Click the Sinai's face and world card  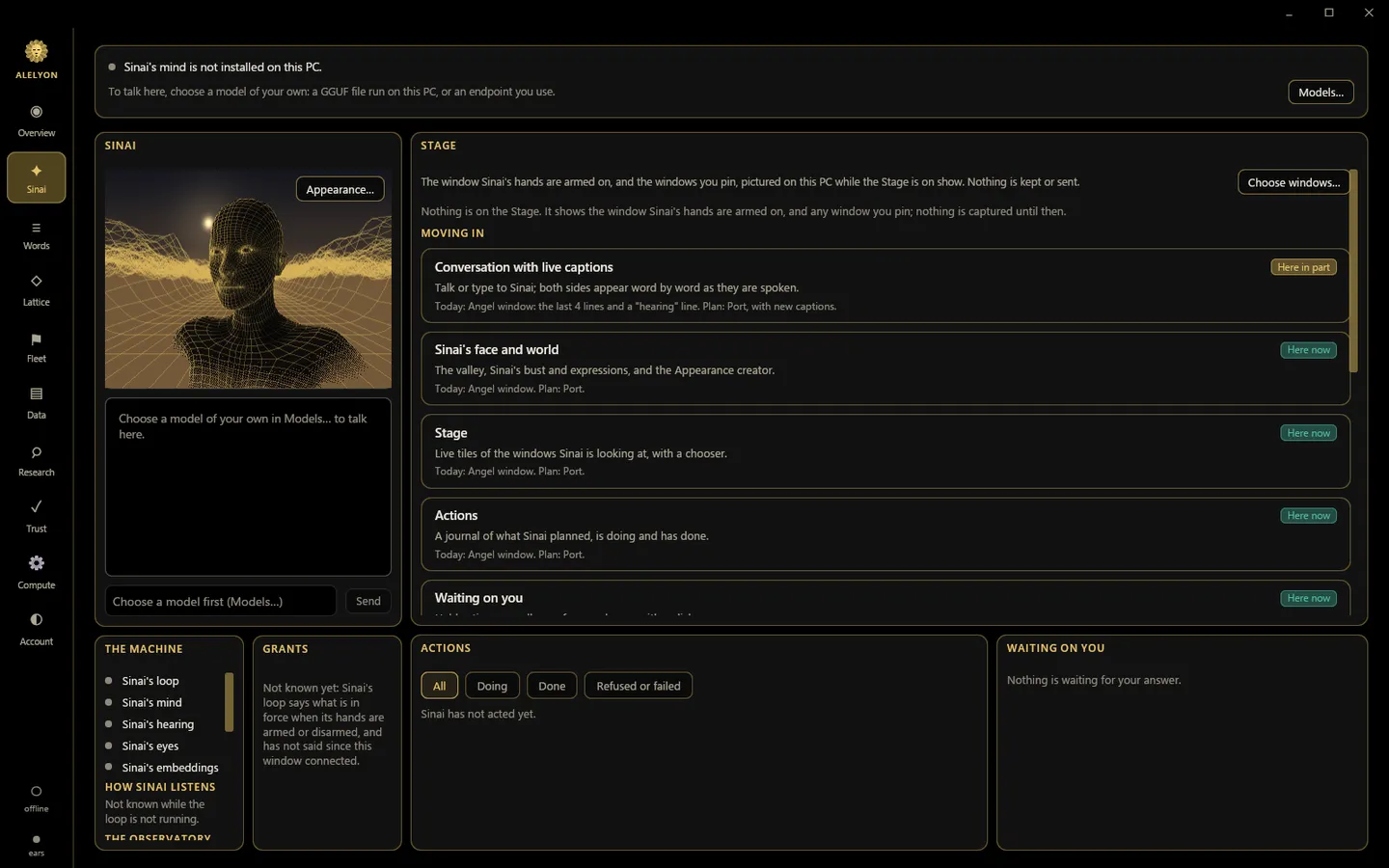click(x=885, y=368)
